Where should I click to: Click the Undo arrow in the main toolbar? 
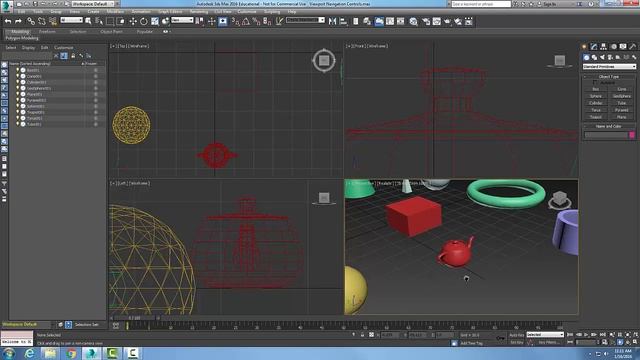point(8,21)
